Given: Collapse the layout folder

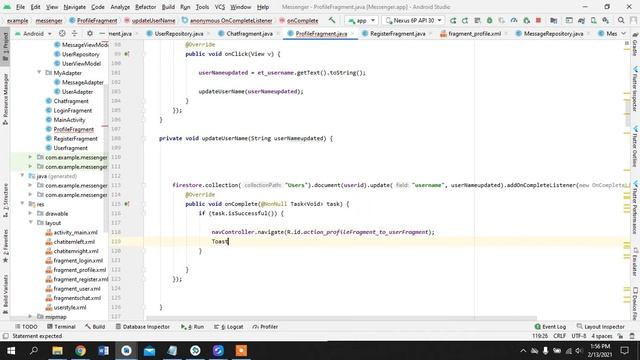Looking at the screenshot, I should tap(31, 223).
